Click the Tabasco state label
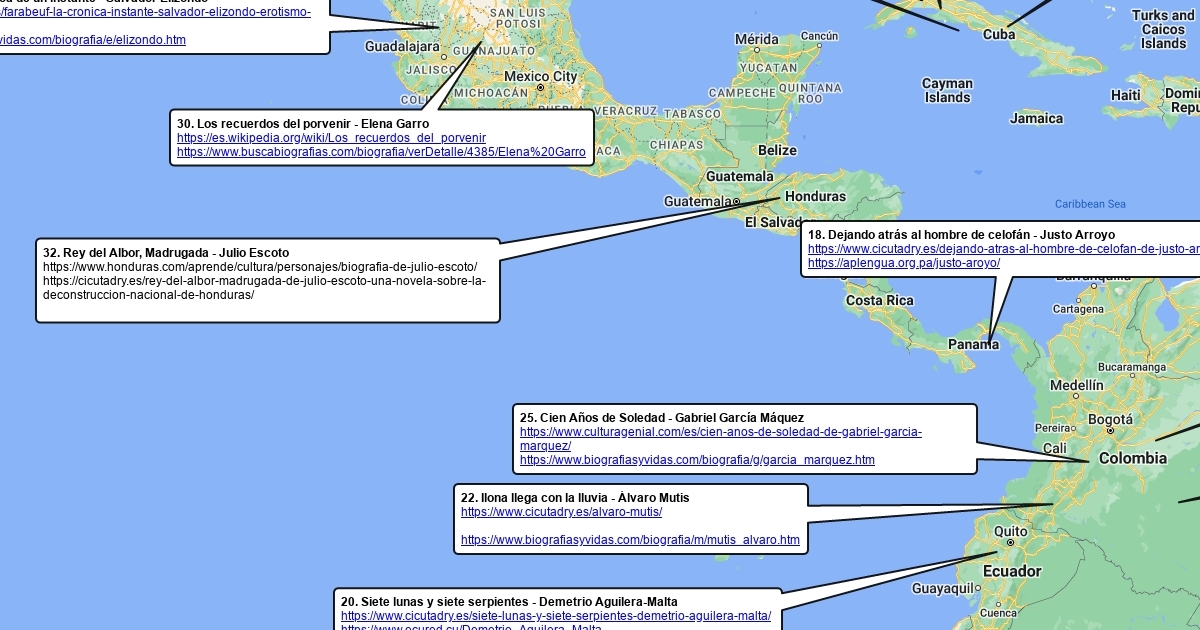The width and height of the screenshot is (1200, 630). 692,114
